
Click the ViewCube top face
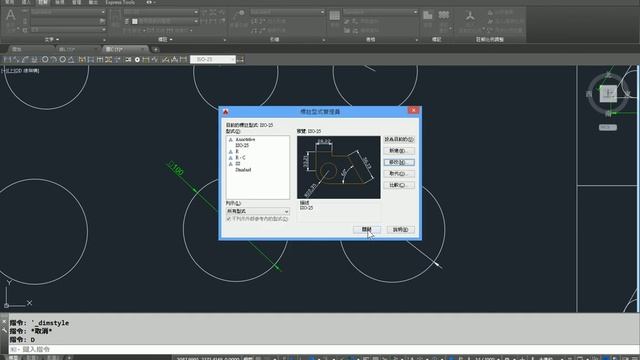pyautogui.click(x=608, y=93)
